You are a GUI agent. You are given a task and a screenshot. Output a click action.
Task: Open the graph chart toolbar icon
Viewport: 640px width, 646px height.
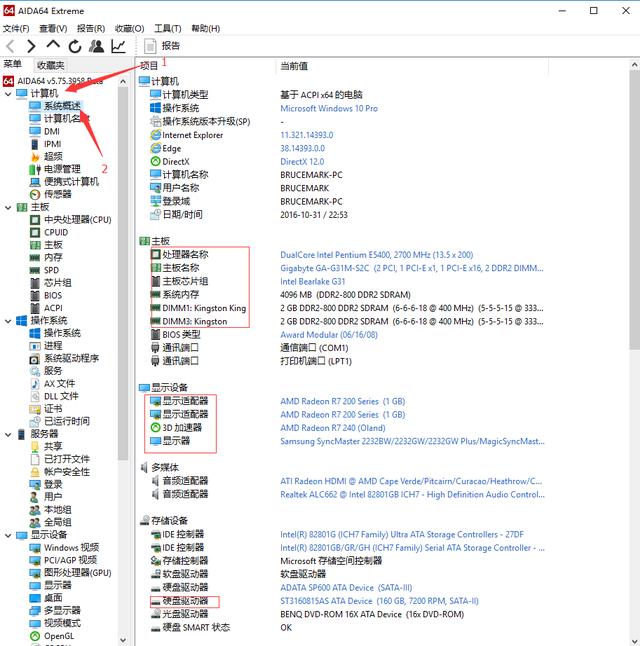tap(118, 46)
